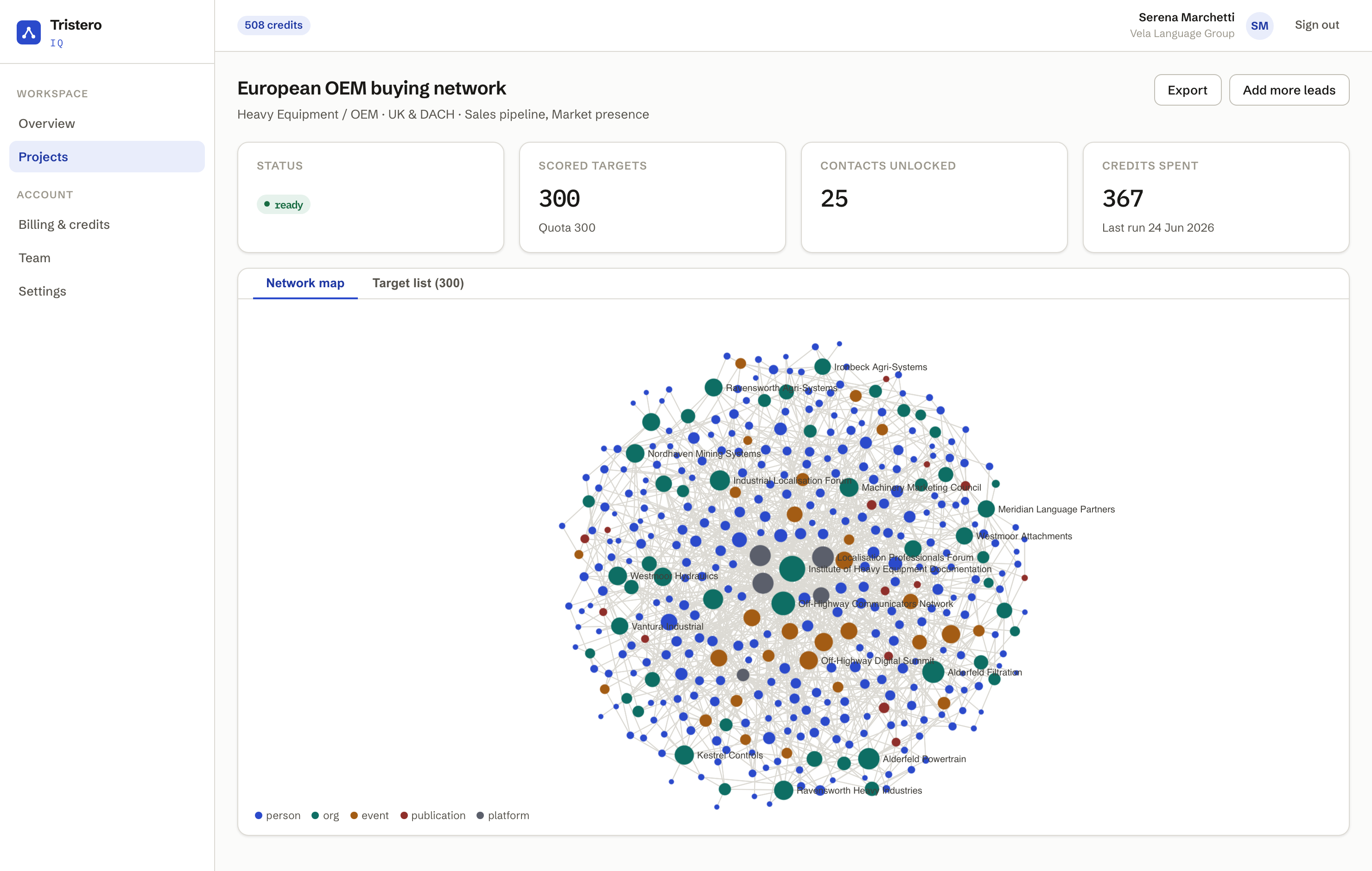Click the event legend color dot
The image size is (1372, 871).
click(354, 815)
